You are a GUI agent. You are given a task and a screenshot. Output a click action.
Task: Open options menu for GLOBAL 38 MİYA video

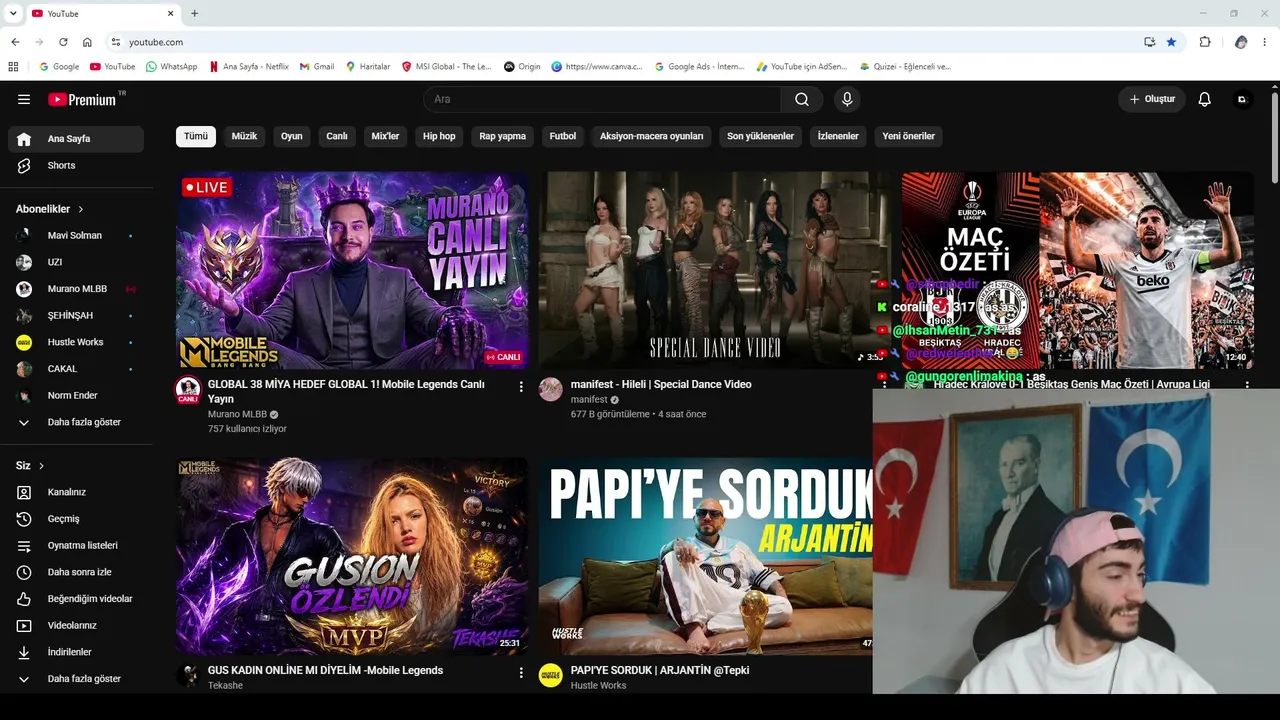(521, 387)
